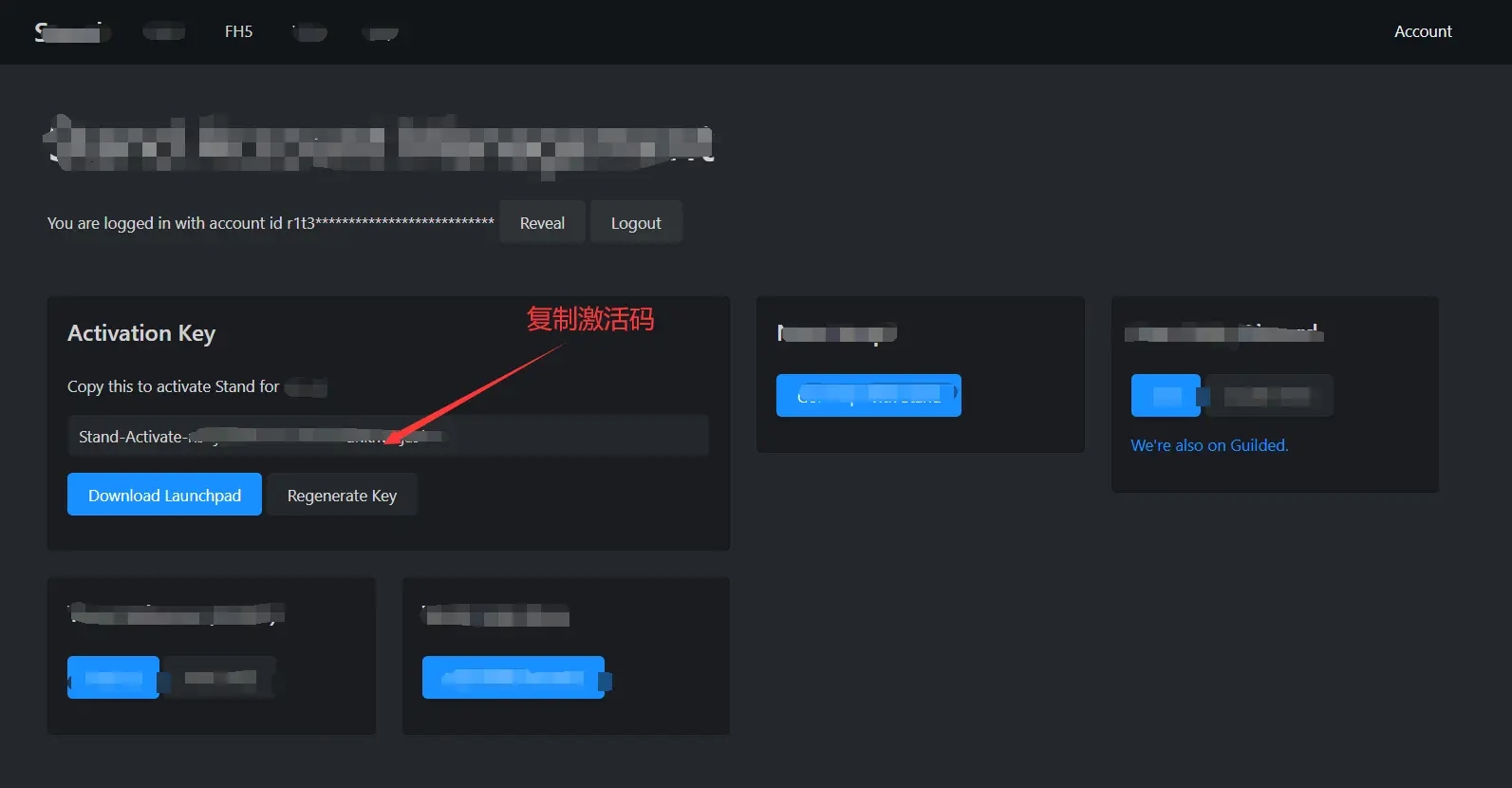1512x788 pixels.
Task: Click the wide blue button right of Activation Key card
Action: click(x=868, y=396)
